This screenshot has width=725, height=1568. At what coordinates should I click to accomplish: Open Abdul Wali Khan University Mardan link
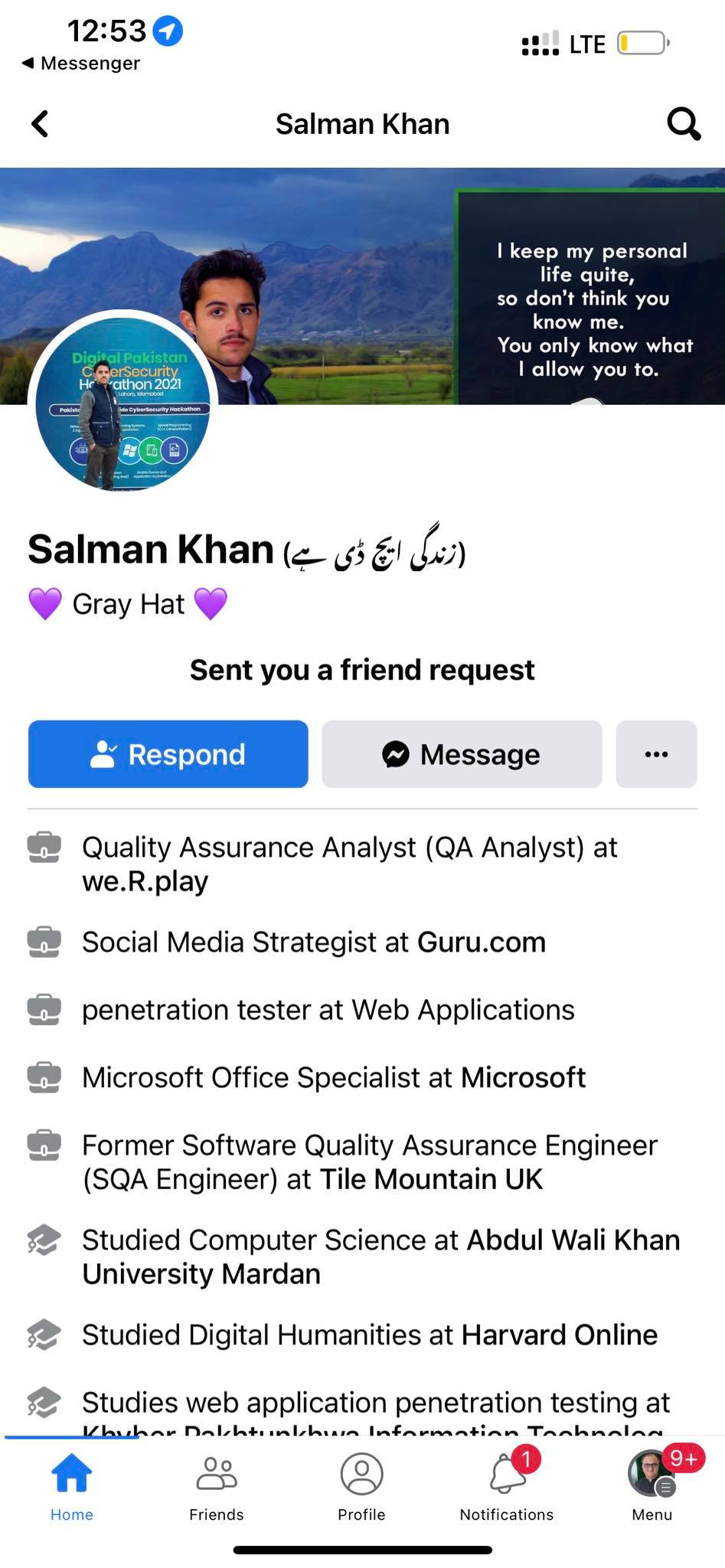click(x=381, y=1256)
